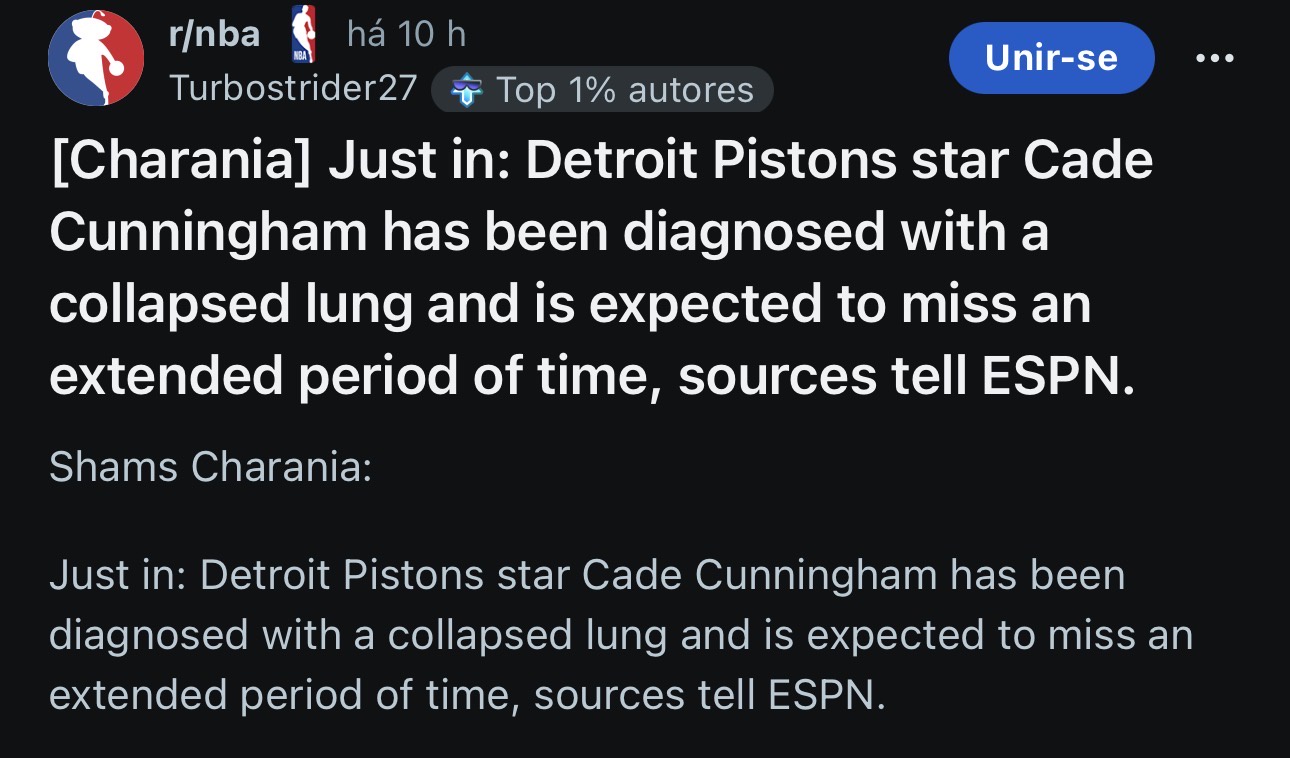The image size is (1290, 758).
Task: Click the Top 1% autores badge icon
Action: (x=467, y=90)
